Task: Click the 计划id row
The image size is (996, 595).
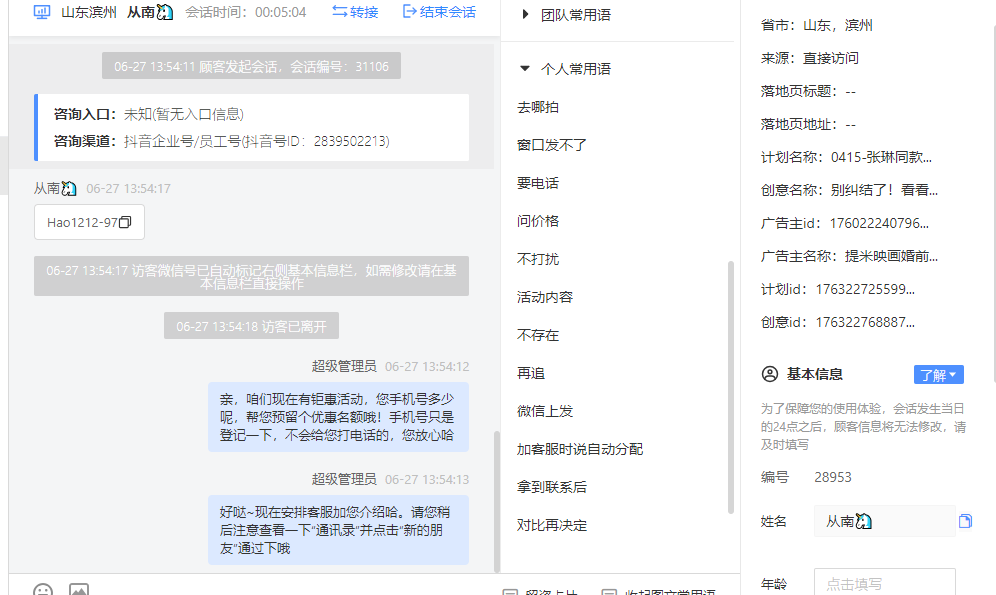Action: (x=838, y=290)
